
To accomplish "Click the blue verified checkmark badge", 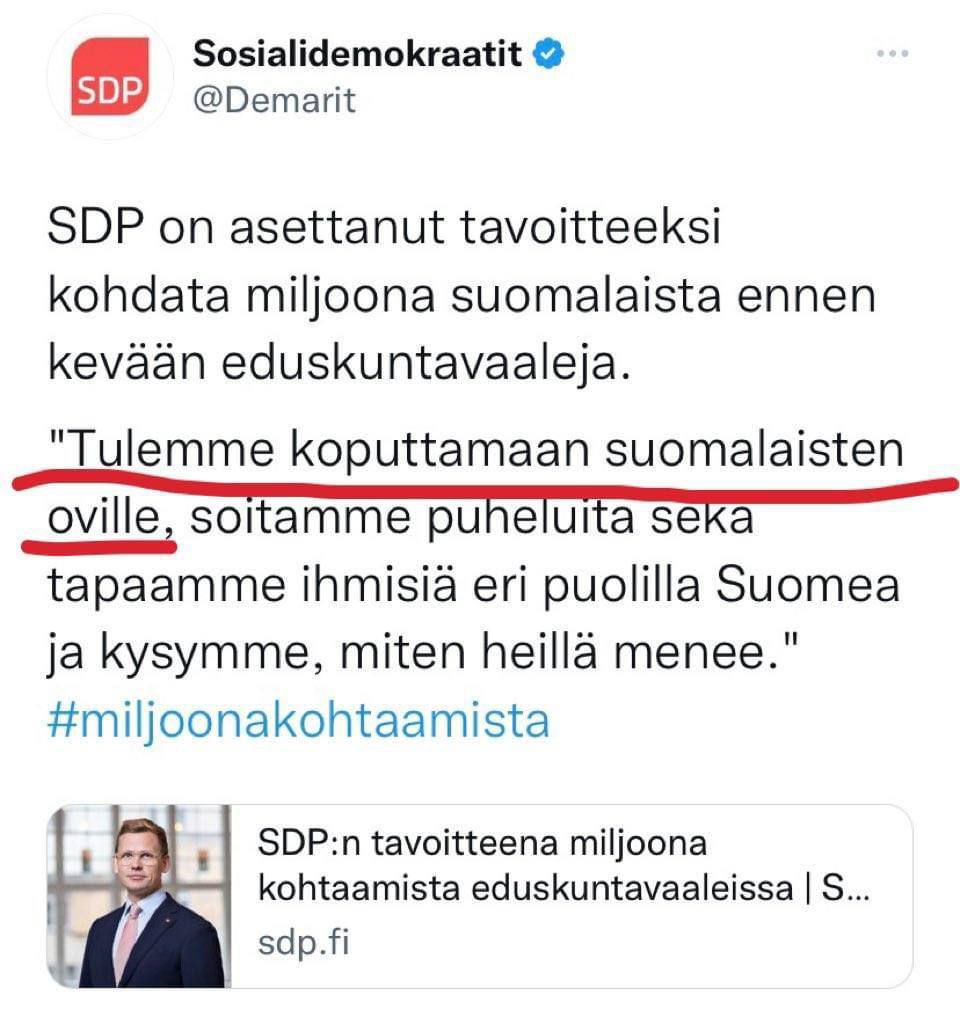I will pos(546,55).
